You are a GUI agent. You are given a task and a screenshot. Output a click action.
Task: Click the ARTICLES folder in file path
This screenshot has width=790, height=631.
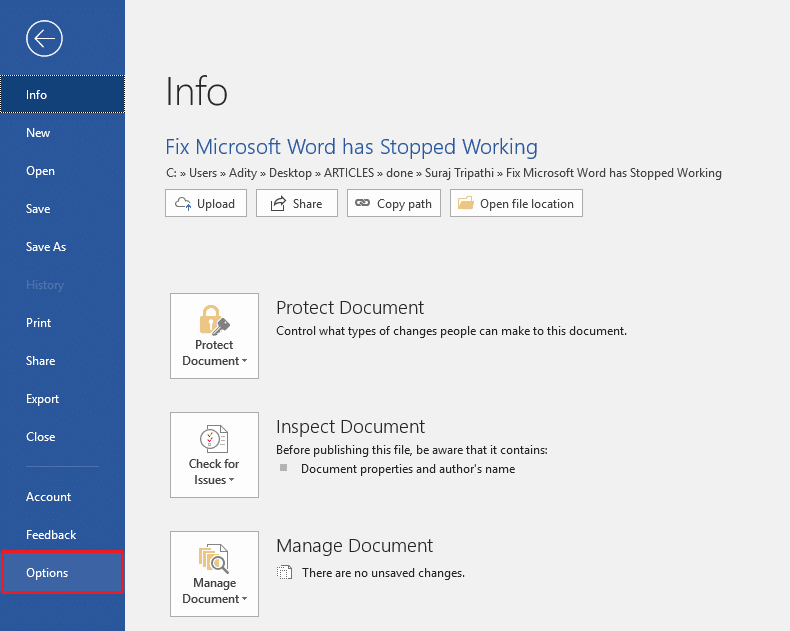tap(348, 173)
